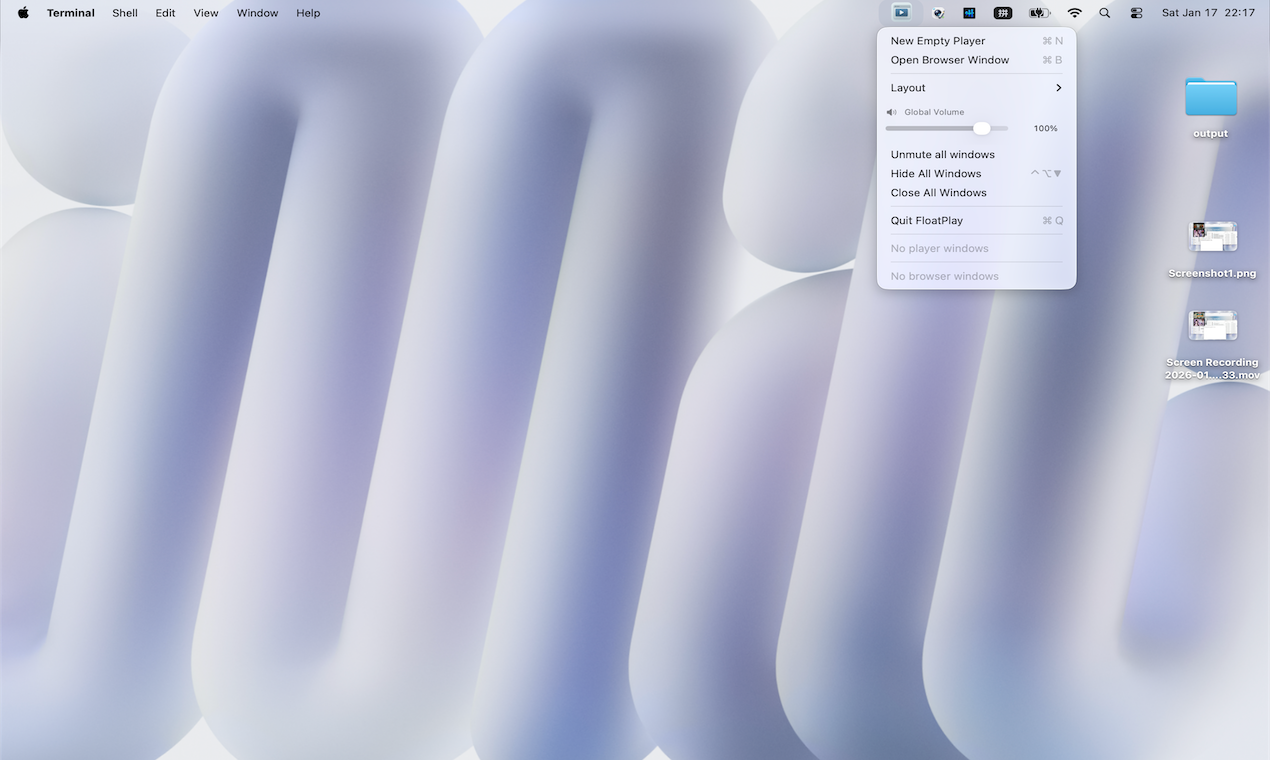Click the Global Volume label

[934, 112]
